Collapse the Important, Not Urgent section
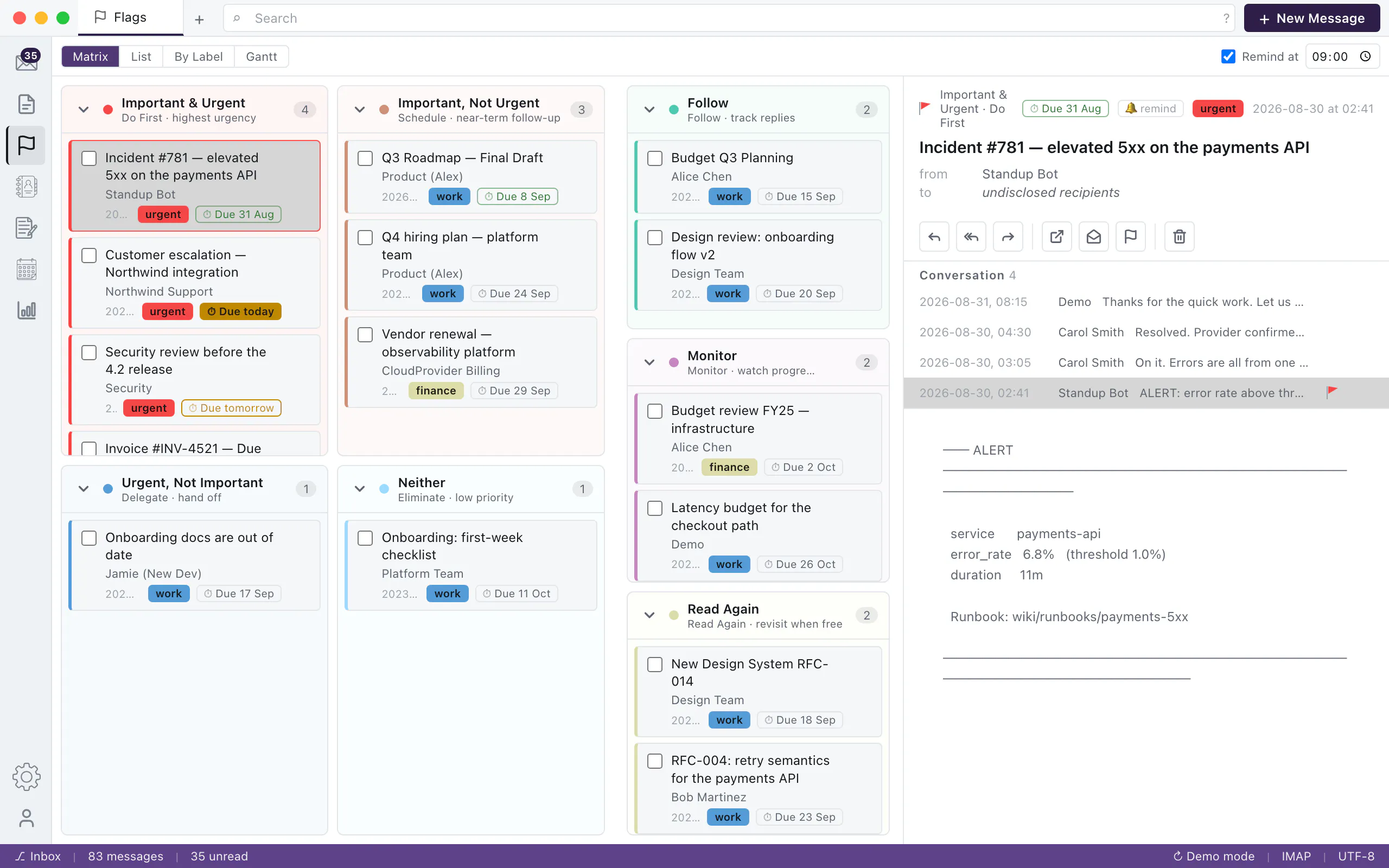 (x=360, y=110)
